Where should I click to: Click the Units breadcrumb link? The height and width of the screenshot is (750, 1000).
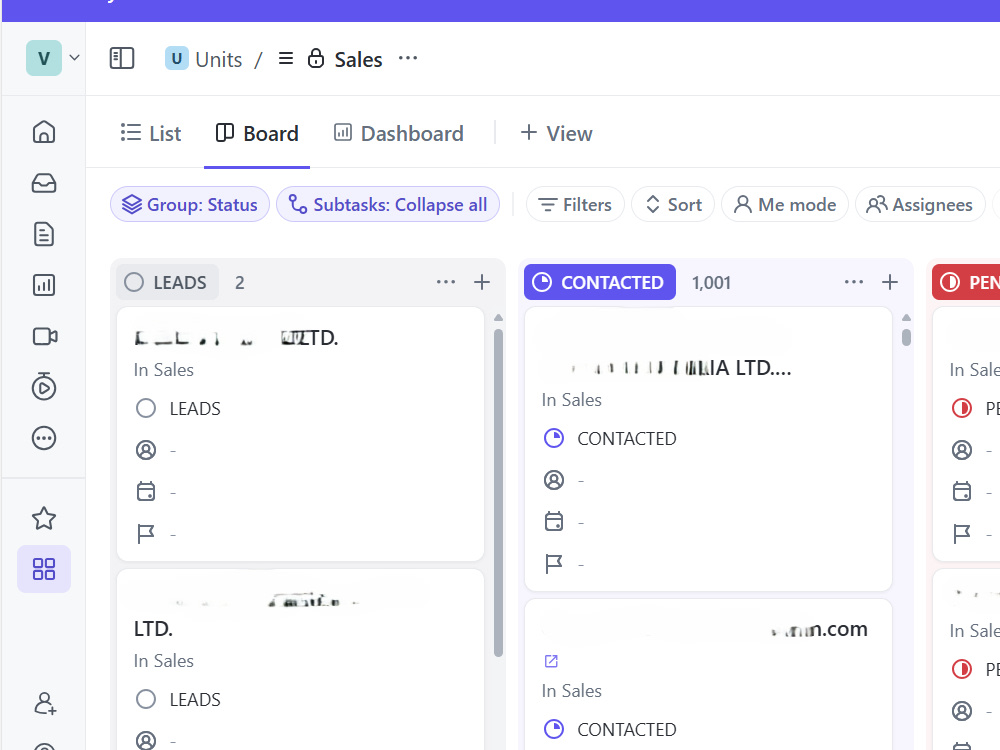click(219, 59)
